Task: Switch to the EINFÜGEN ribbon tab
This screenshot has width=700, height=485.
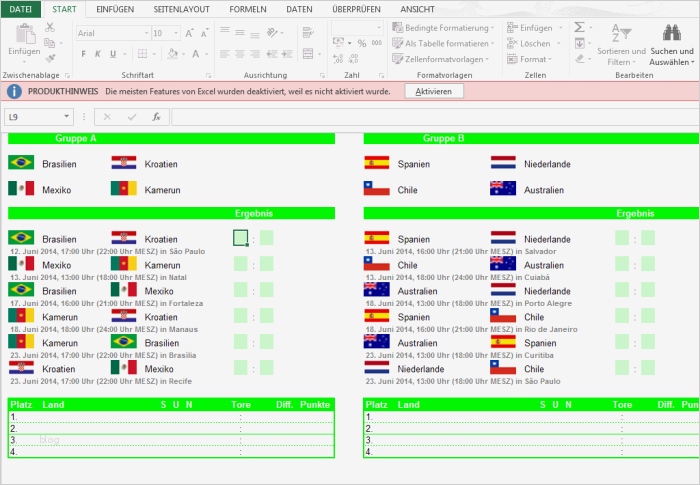Action: pos(115,9)
